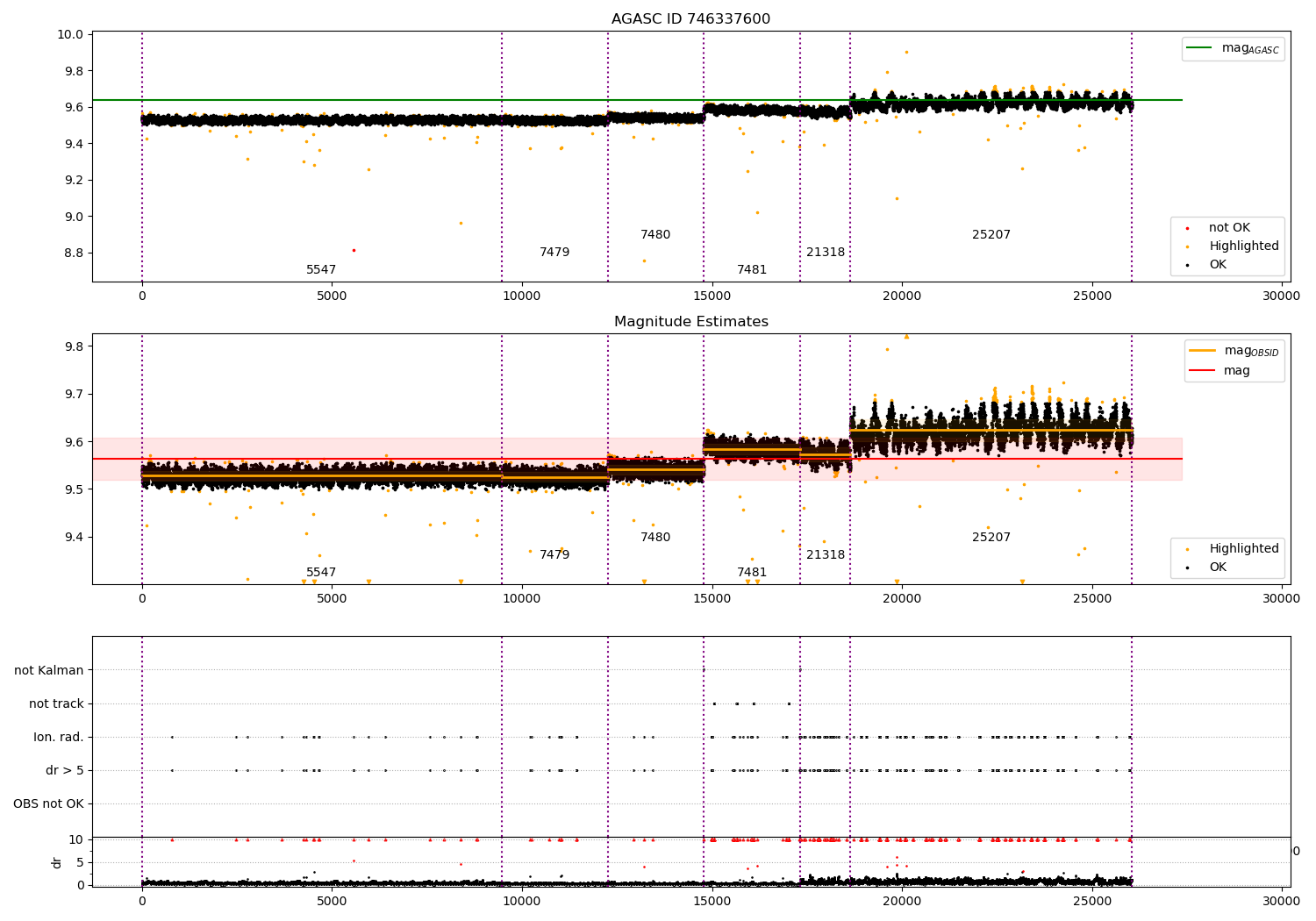Click the "Magnitude Estimates" subplot title
Image resolution: width=1316 pixels, height=921 pixels.
690,322
